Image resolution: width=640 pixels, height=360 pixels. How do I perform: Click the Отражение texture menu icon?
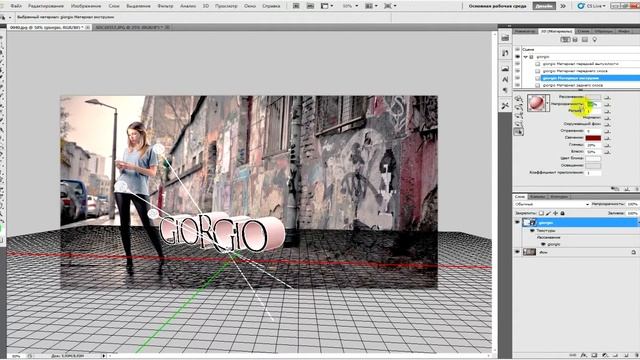607,131
